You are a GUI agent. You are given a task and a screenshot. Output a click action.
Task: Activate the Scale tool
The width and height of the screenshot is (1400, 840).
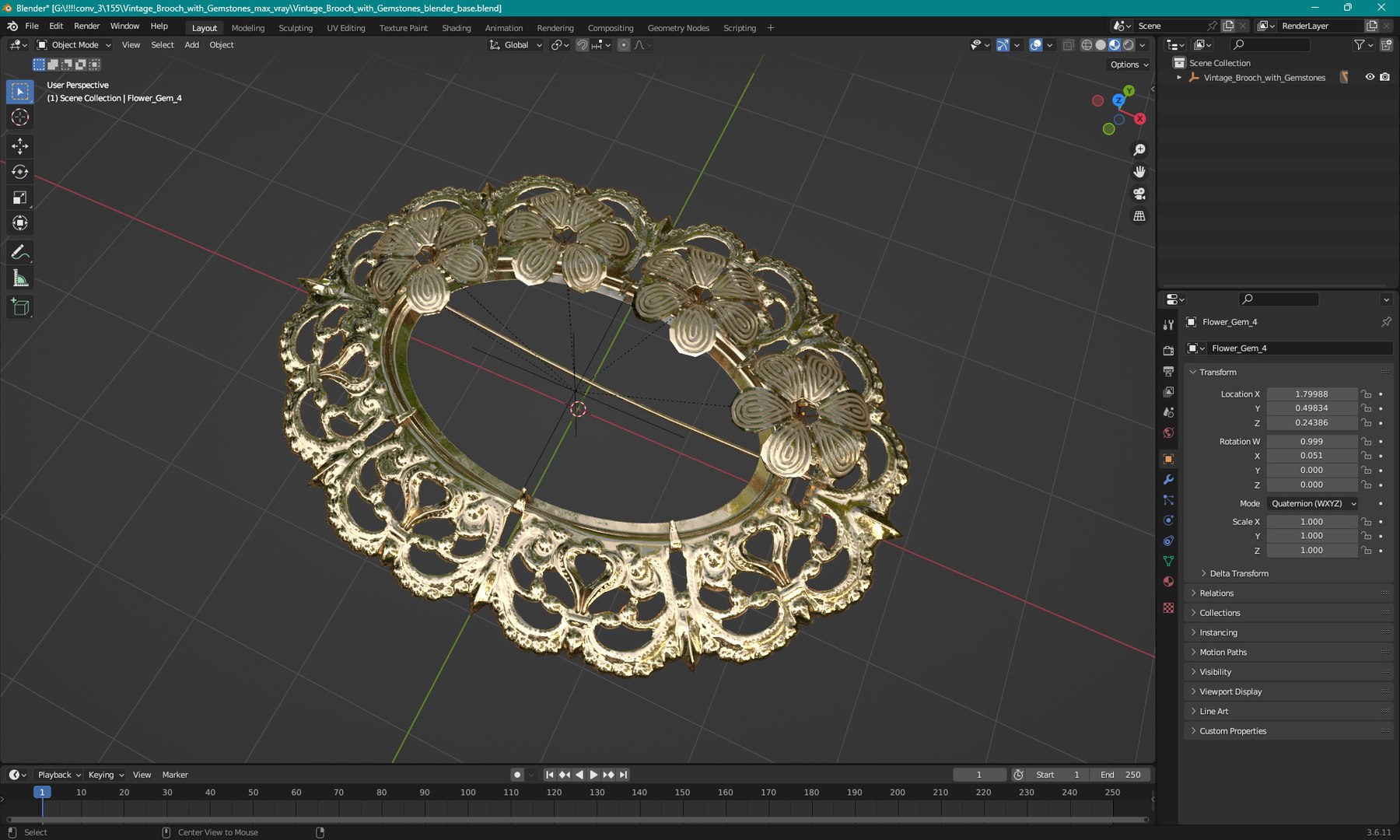pos(20,198)
